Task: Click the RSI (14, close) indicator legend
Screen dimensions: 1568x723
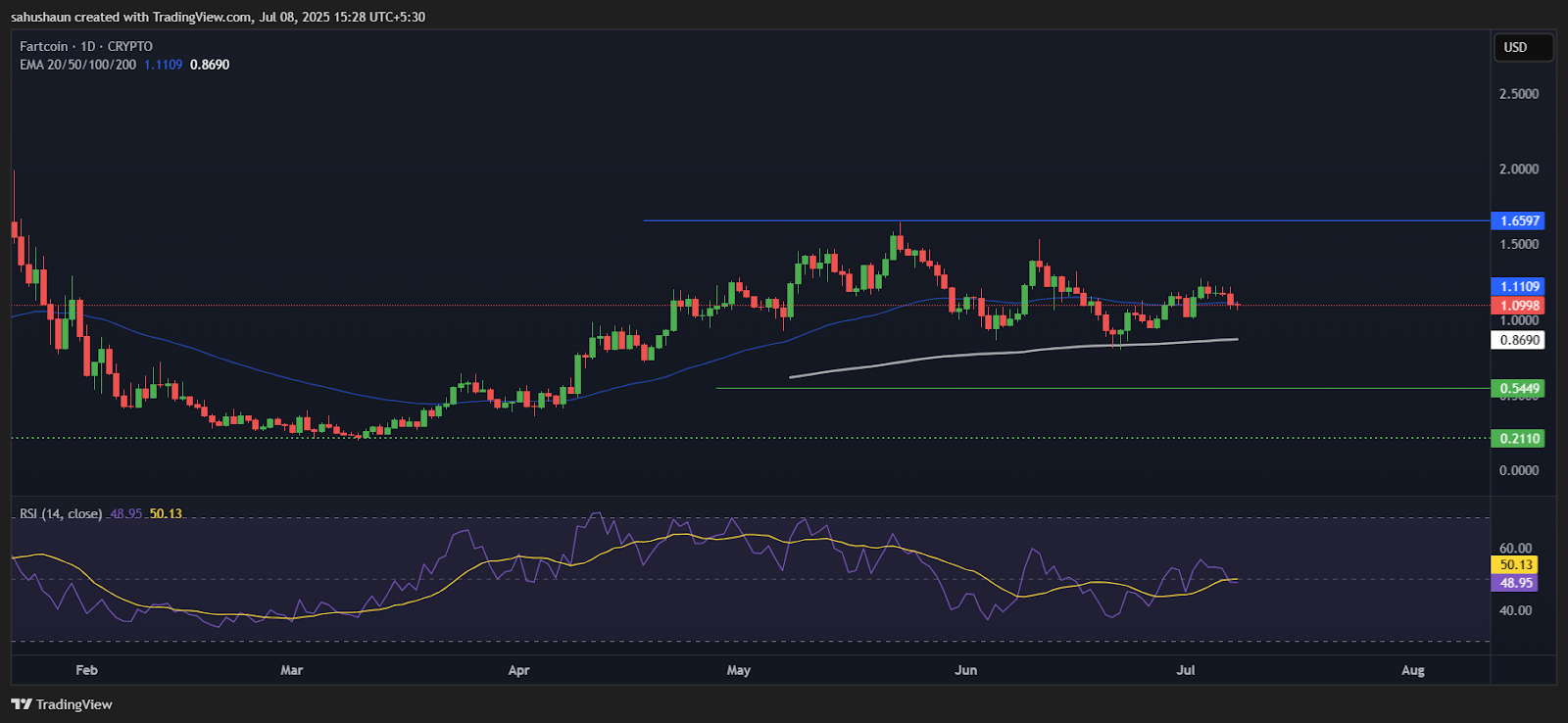Action: (x=61, y=513)
